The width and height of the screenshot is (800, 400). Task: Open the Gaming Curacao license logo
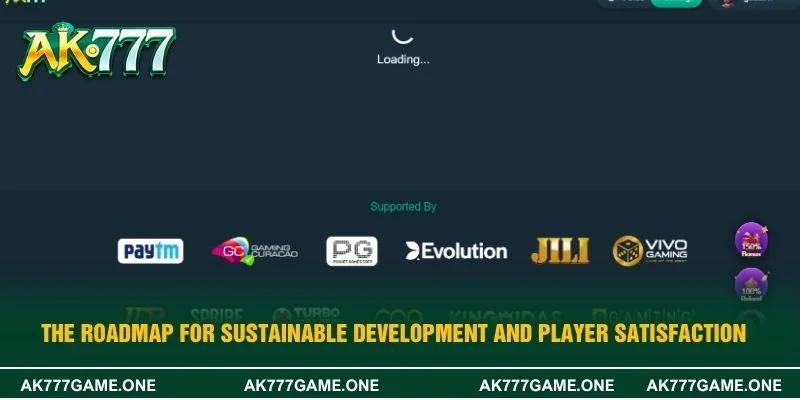[255, 251]
